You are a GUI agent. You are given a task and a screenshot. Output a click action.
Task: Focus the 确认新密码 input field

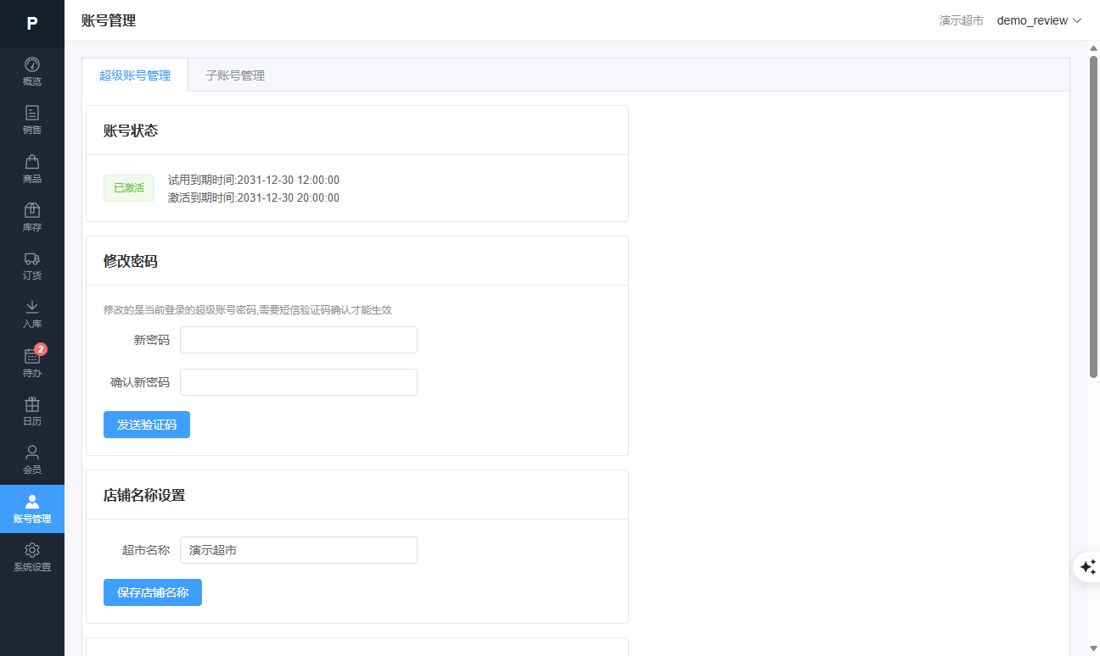(x=299, y=382)
